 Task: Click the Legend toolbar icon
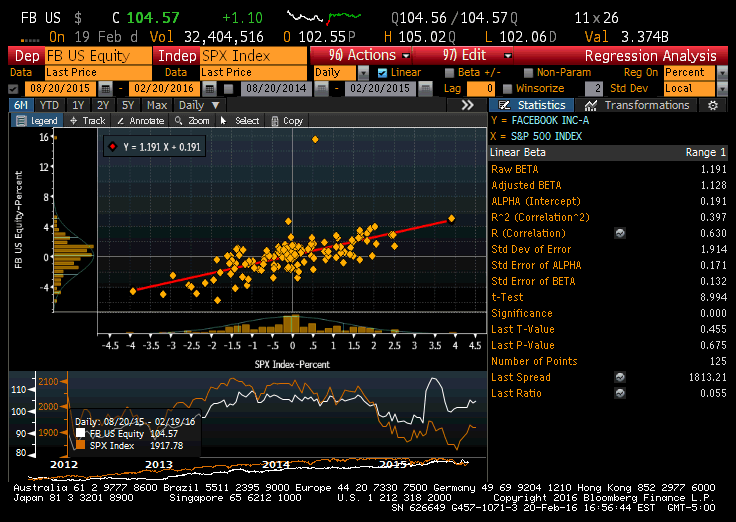click(x=22, y=121)
